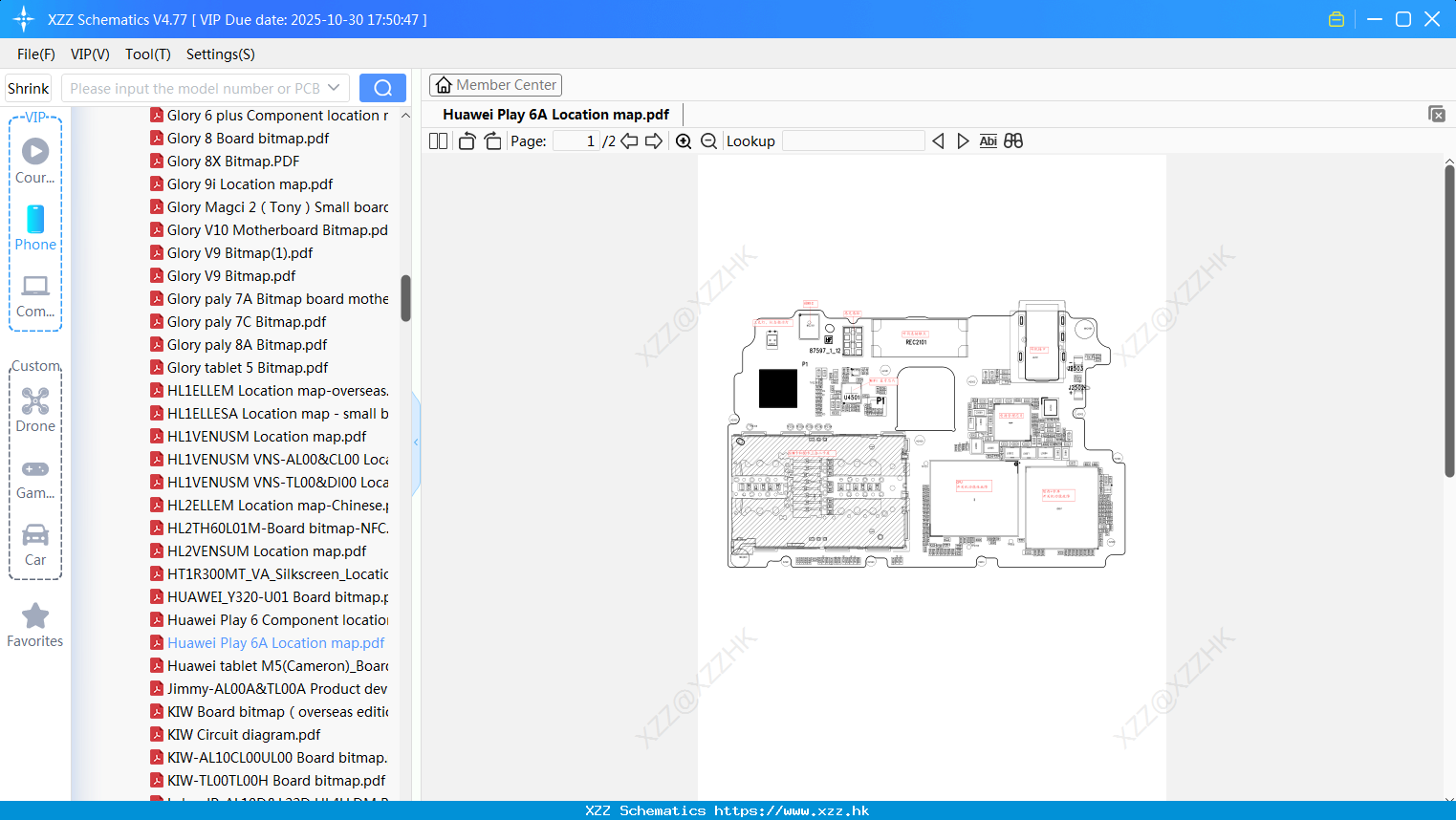
Task: Rotate page counterclockwise icon
Action: pyautogui.click(x=467, y=140)
